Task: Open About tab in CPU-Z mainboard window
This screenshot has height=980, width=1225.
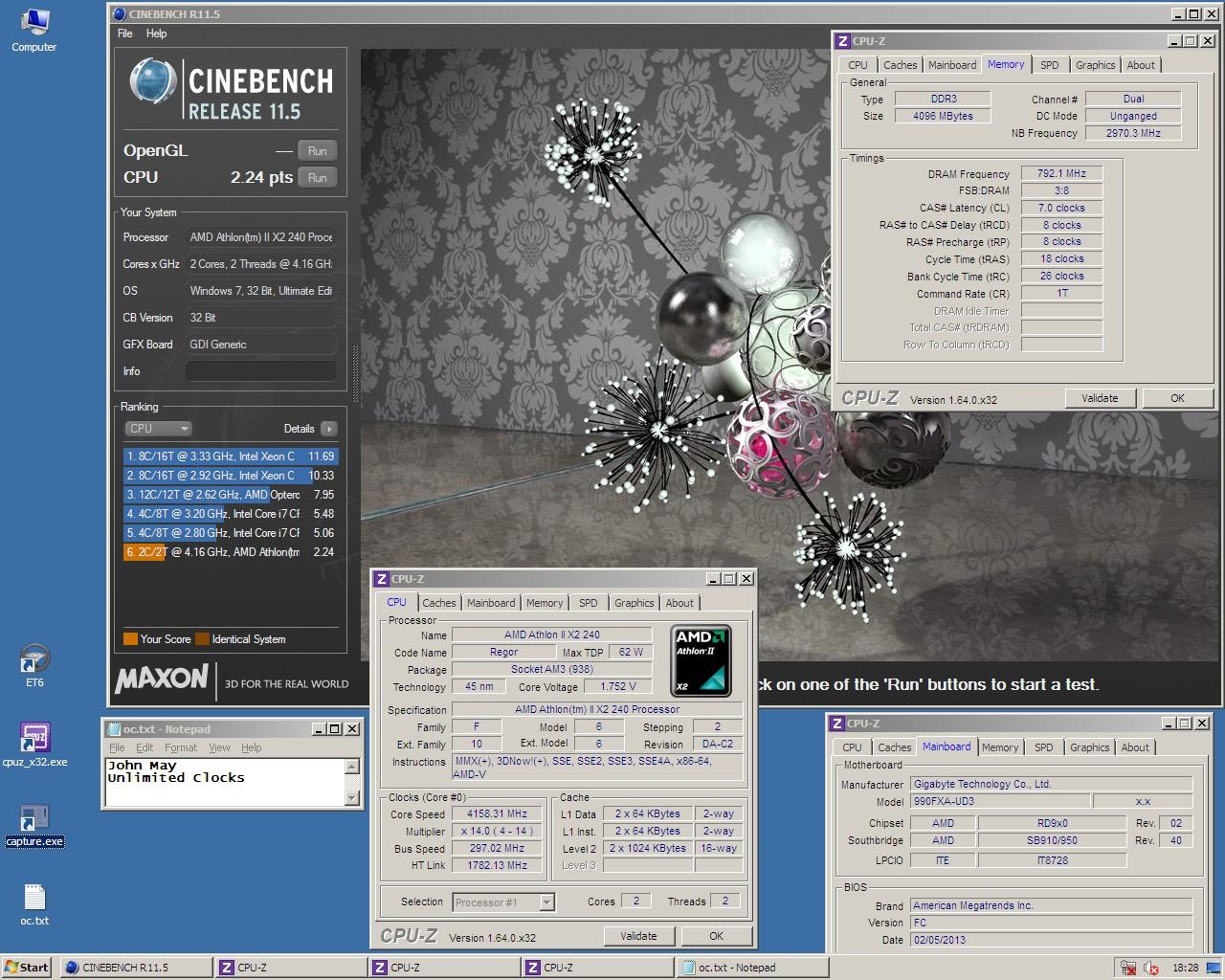Action: click(x=1135, y=747)
